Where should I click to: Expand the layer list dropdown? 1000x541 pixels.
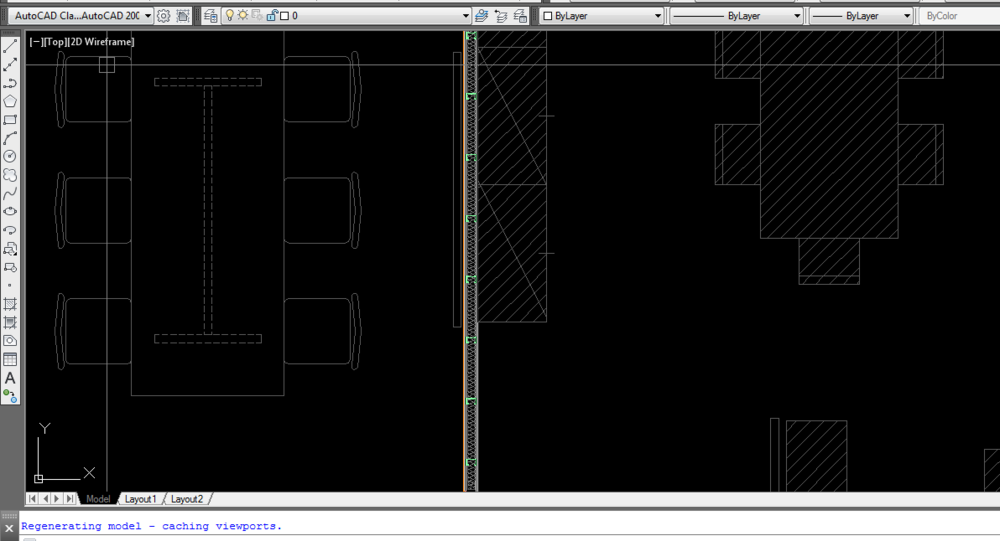tap(466, 16)
